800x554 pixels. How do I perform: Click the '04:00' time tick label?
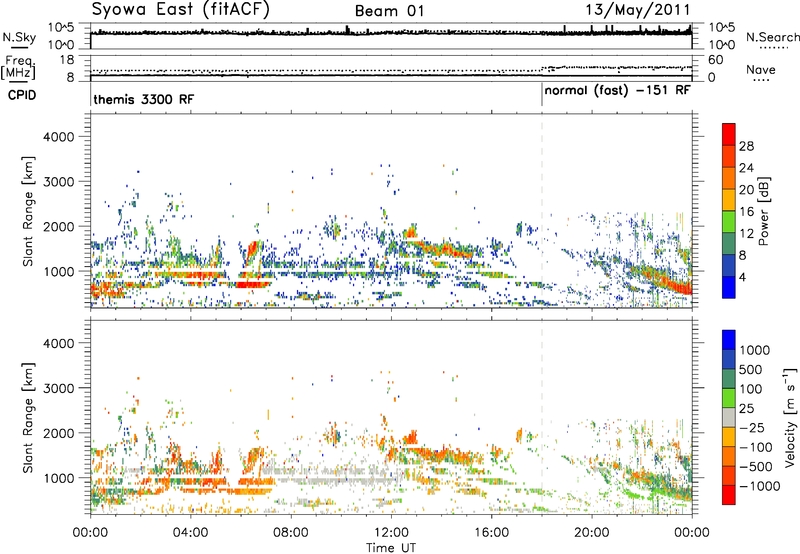pos(190,533)
